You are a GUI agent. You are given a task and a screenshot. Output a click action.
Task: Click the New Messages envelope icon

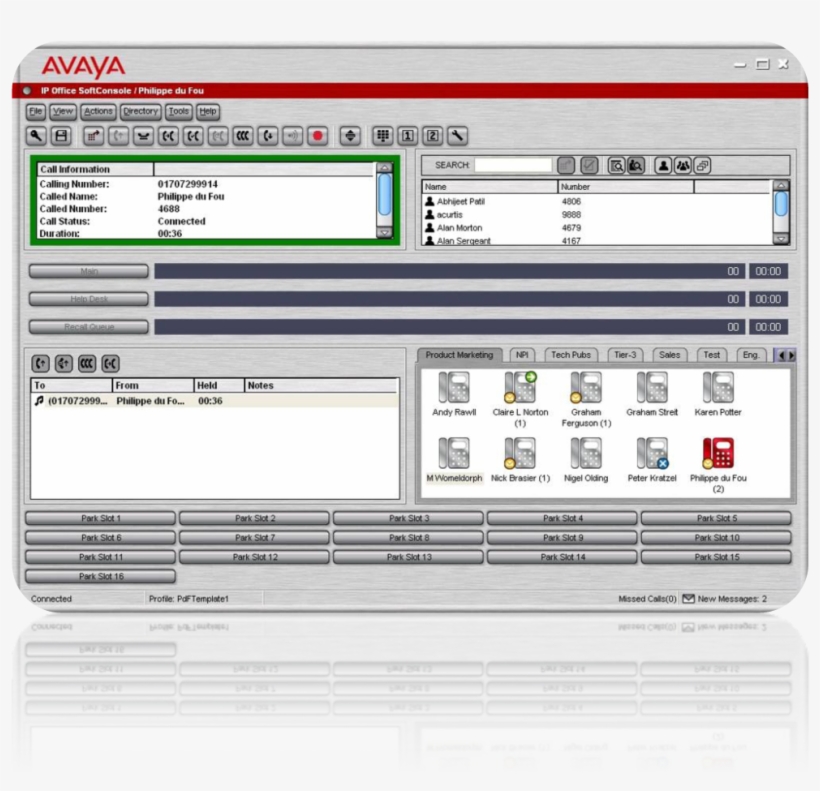pos(688,599)
